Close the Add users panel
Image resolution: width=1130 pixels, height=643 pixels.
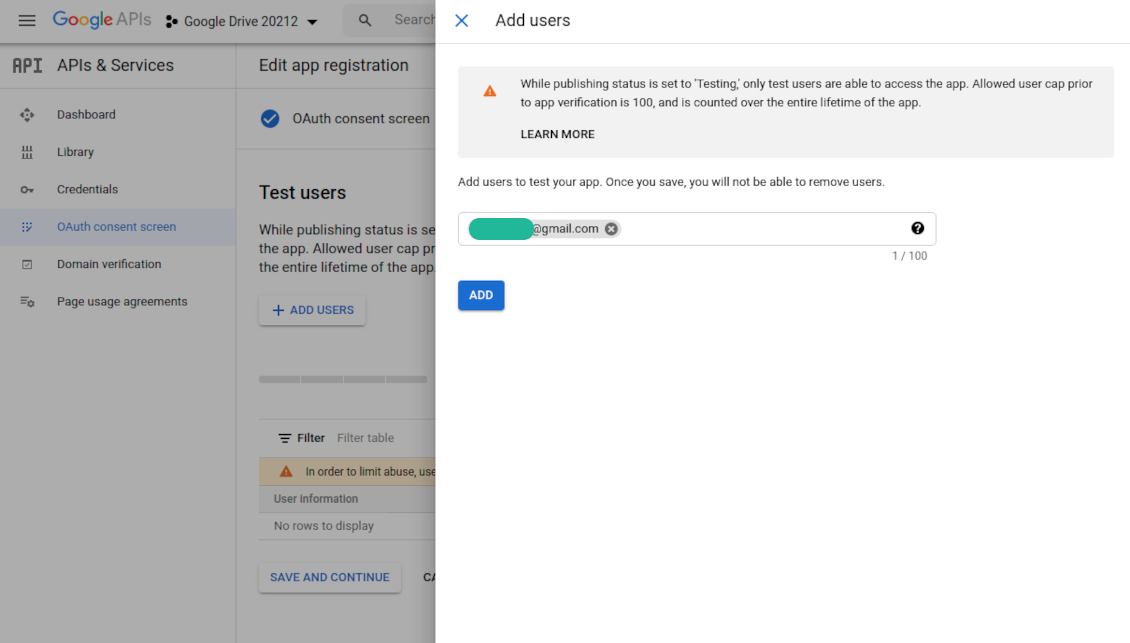[x=461, y=21]
